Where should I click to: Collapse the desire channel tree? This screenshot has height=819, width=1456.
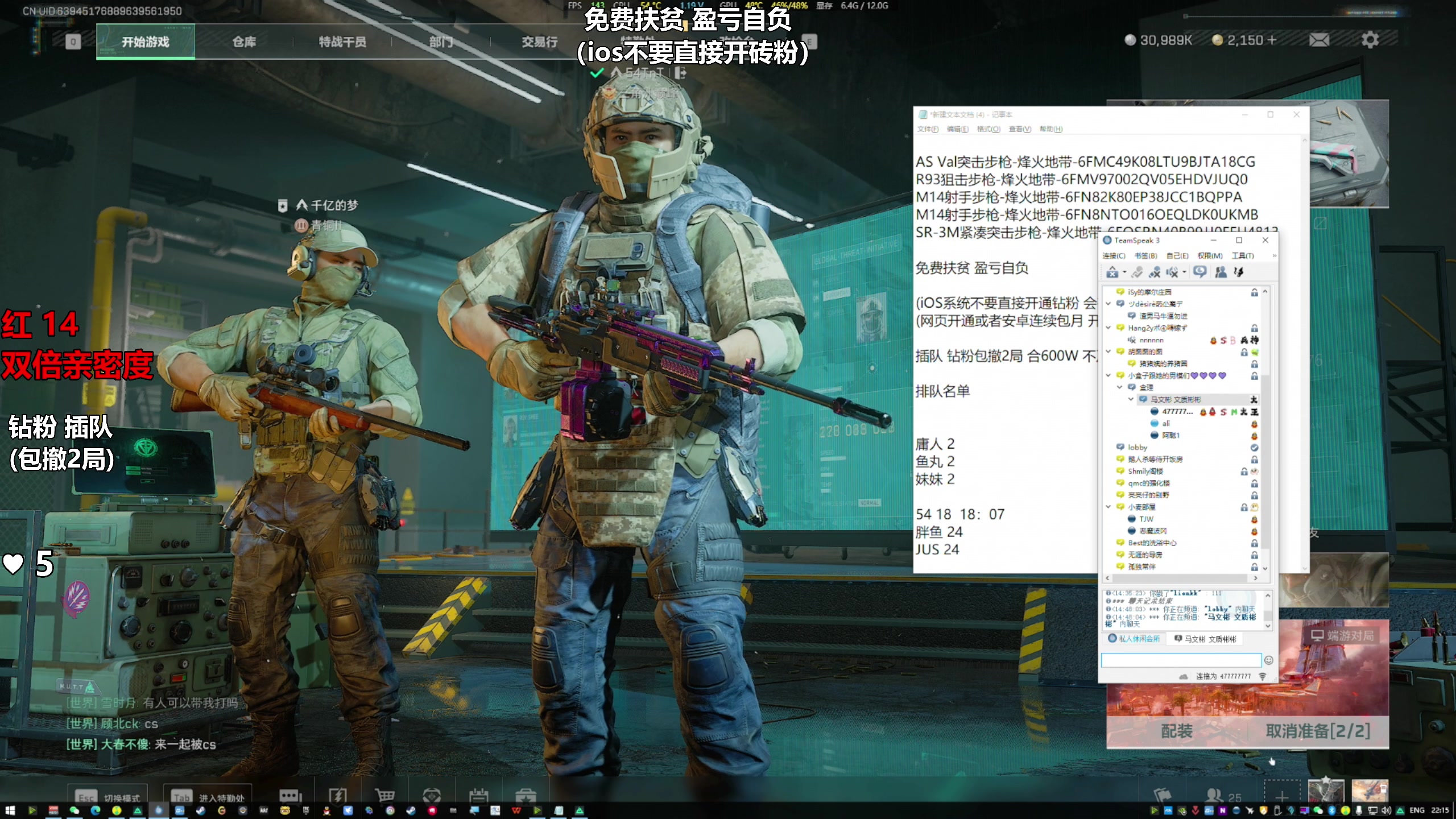point(1108,304)
